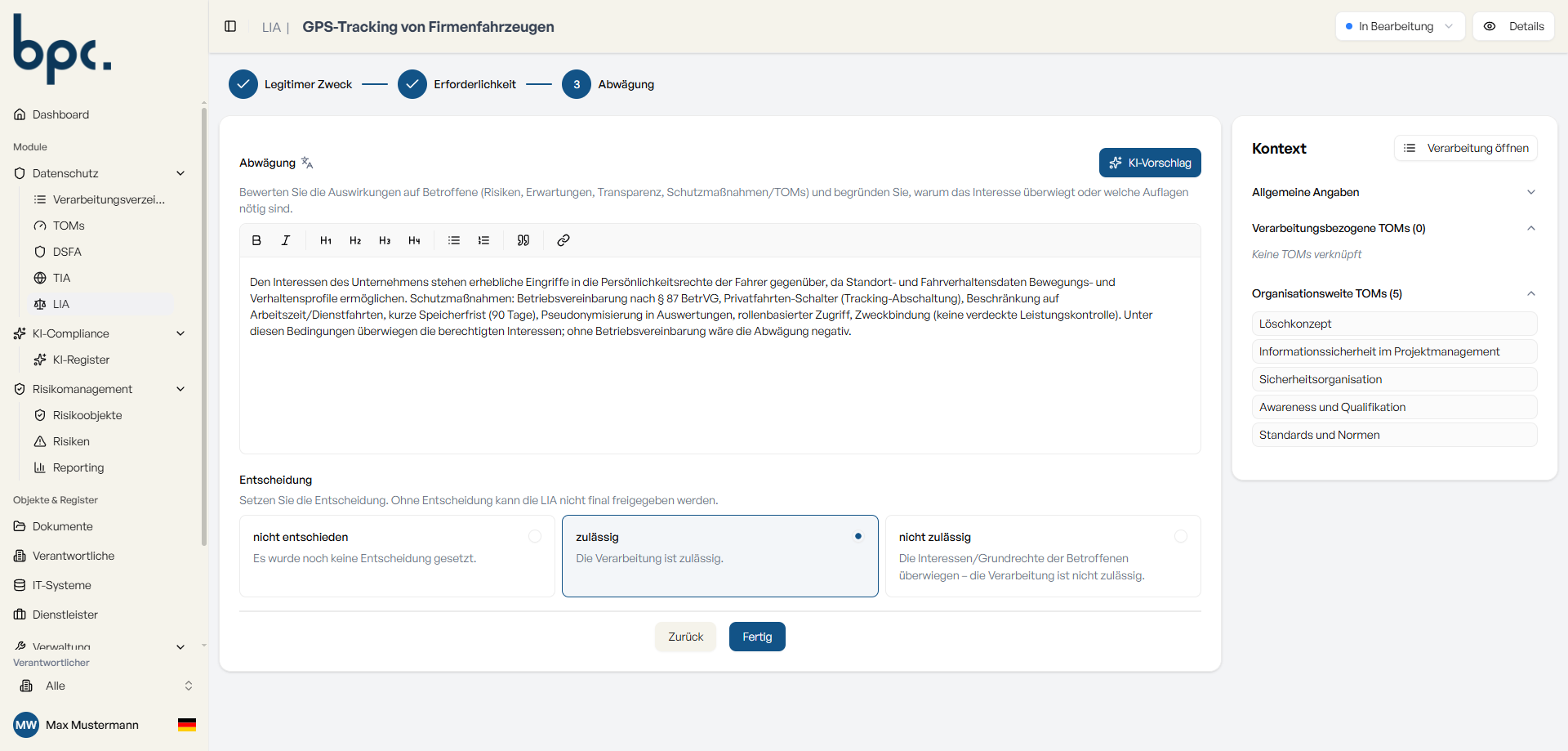Click the Fertig button
Viewport: 1568px width, 751px height.
pos(757,637)
